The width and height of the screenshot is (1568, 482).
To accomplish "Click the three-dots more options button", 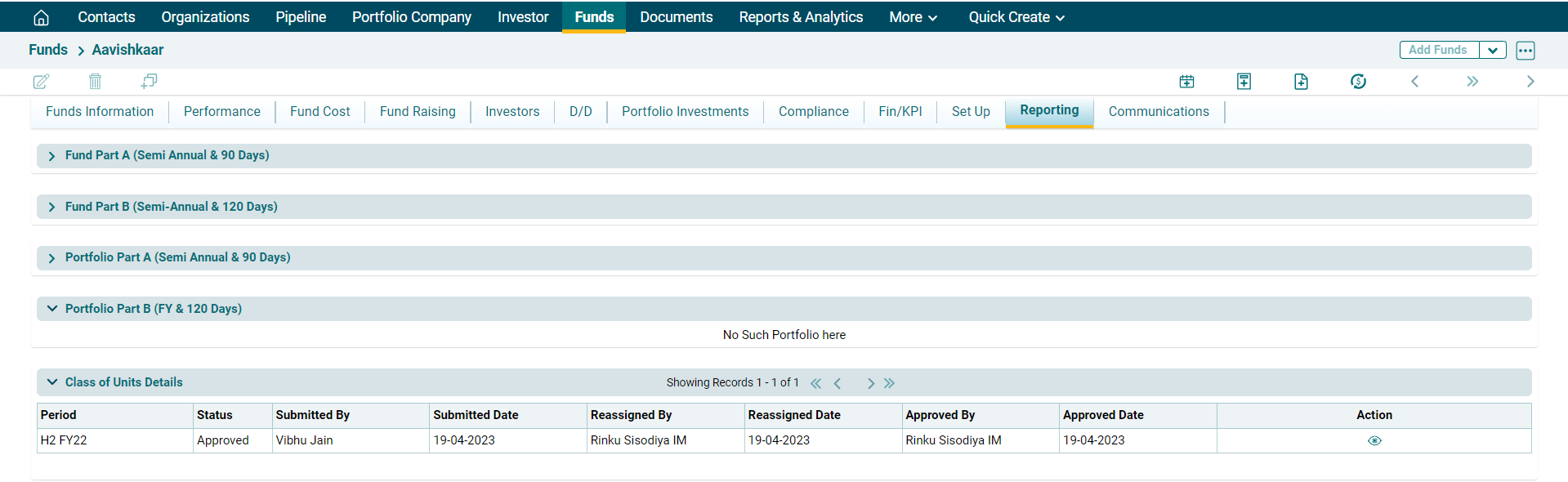I will pos(1525,50).
